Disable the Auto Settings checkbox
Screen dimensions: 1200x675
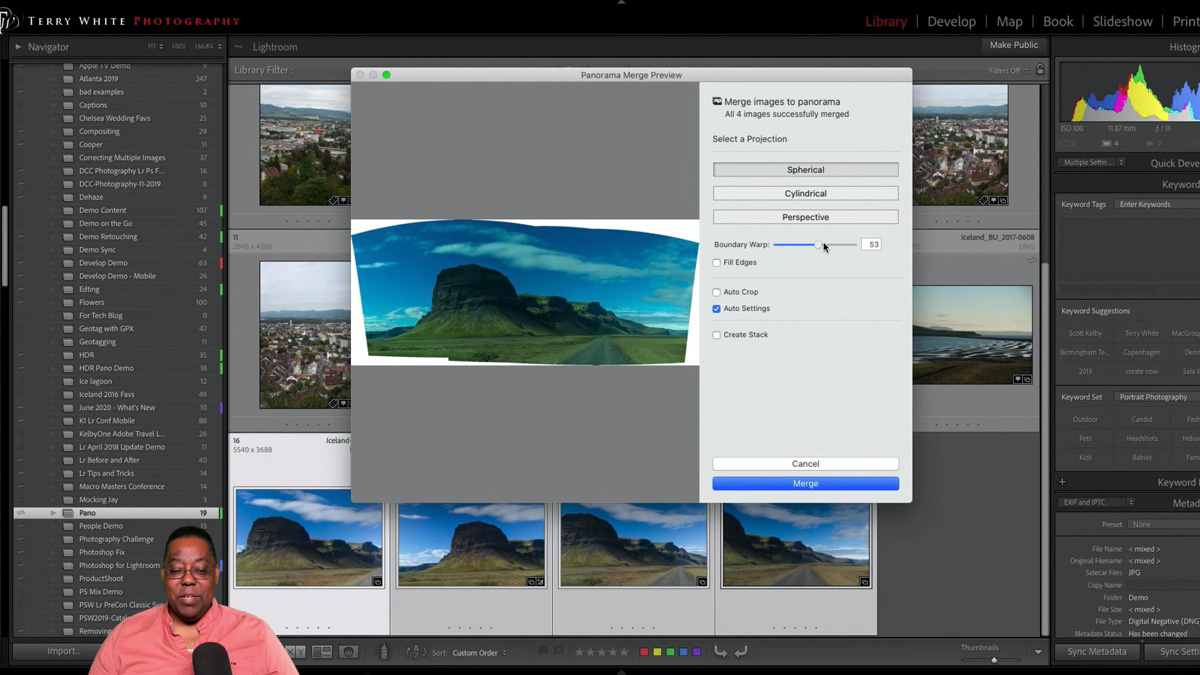[x=715, y=308]
